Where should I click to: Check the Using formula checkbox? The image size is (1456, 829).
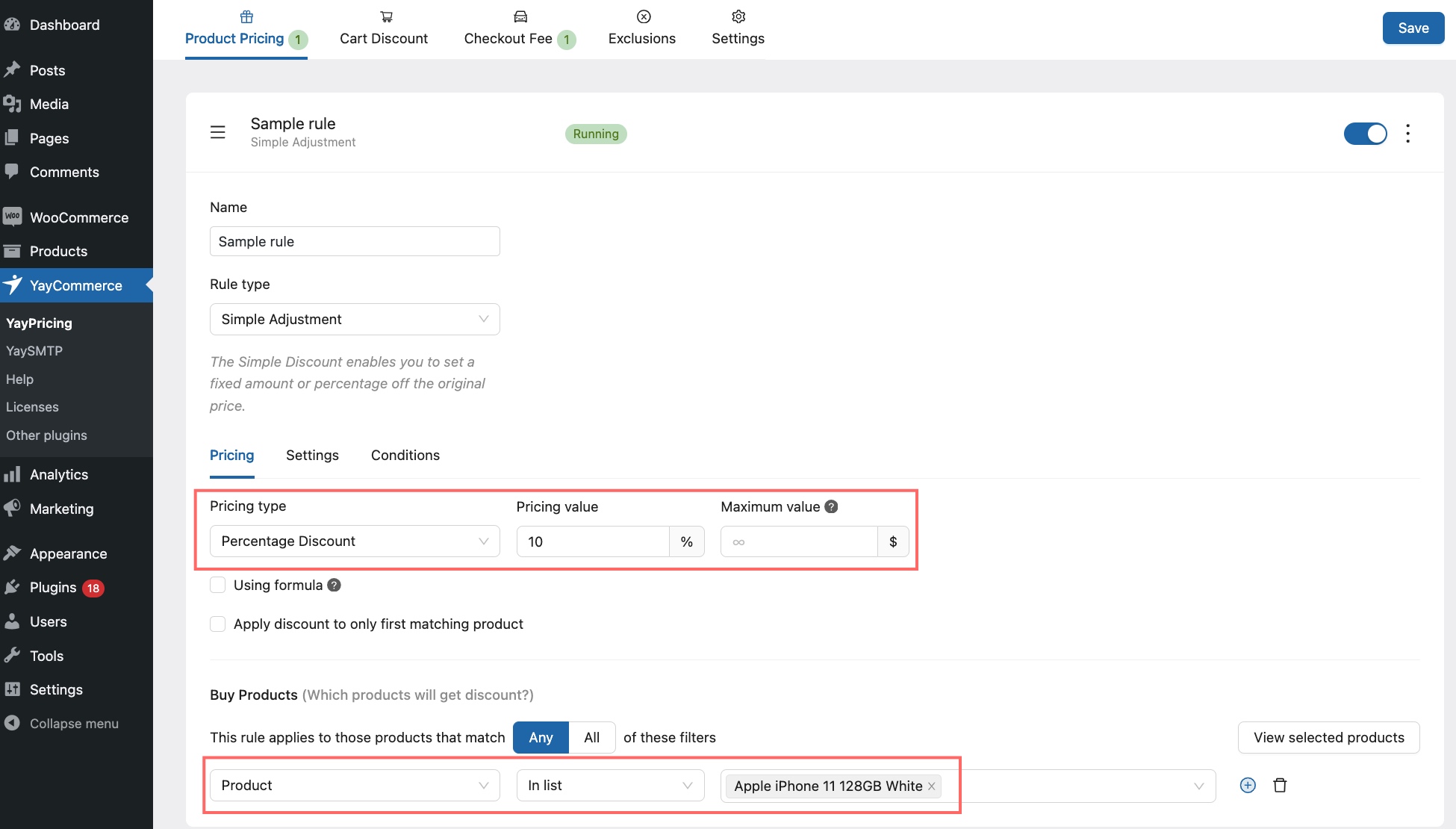[218, 586]
